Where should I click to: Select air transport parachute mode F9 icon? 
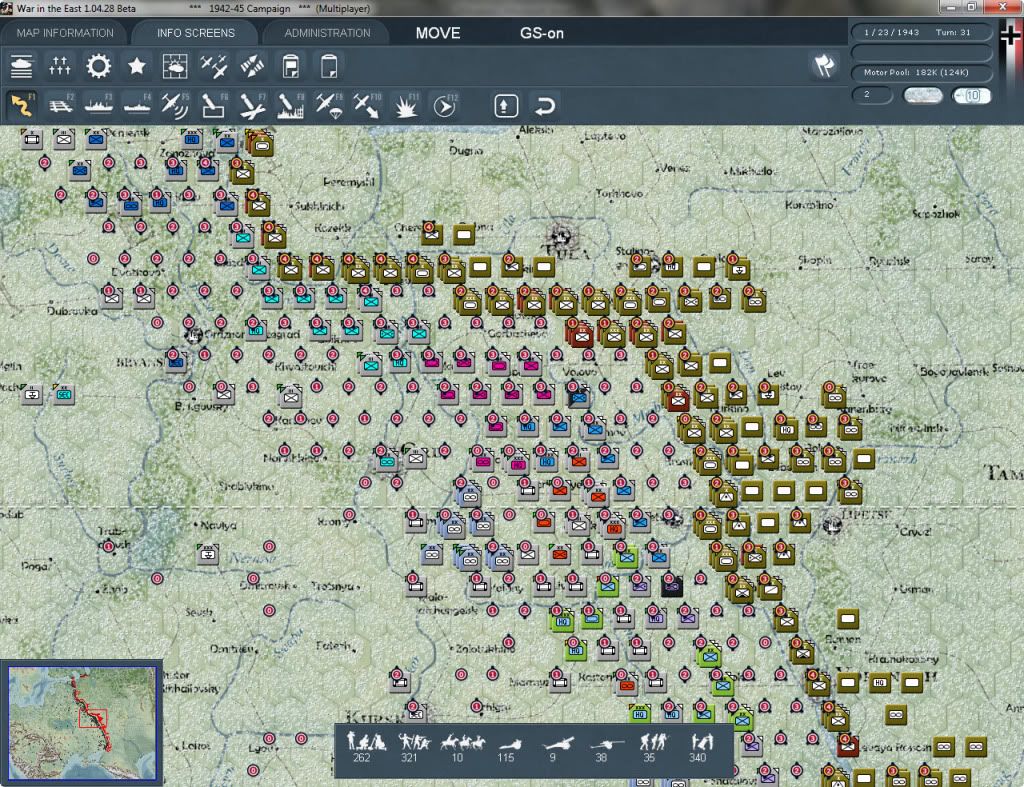click(328, 105)
